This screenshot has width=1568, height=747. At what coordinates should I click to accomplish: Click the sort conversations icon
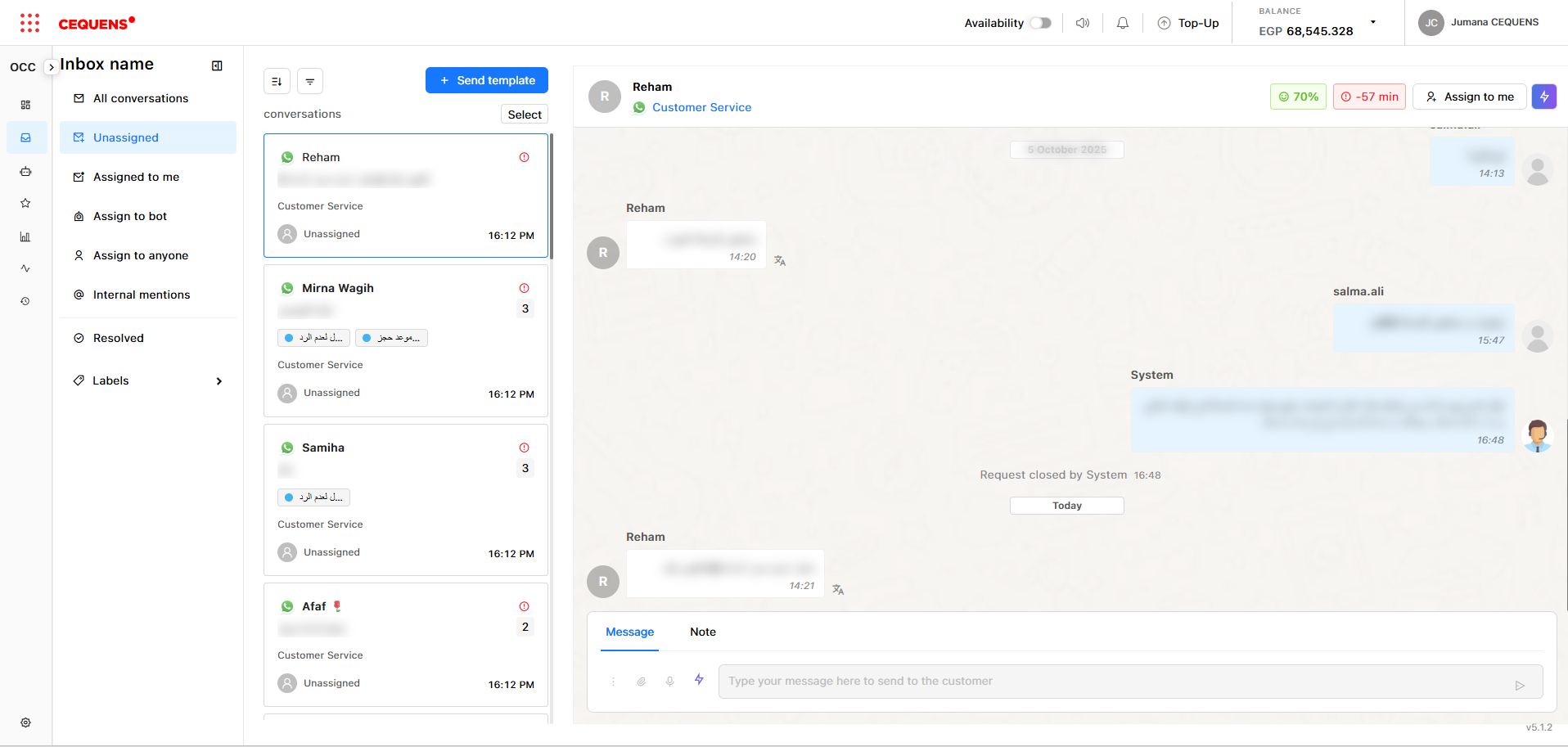pyautogui.click(x=277, y=81)
